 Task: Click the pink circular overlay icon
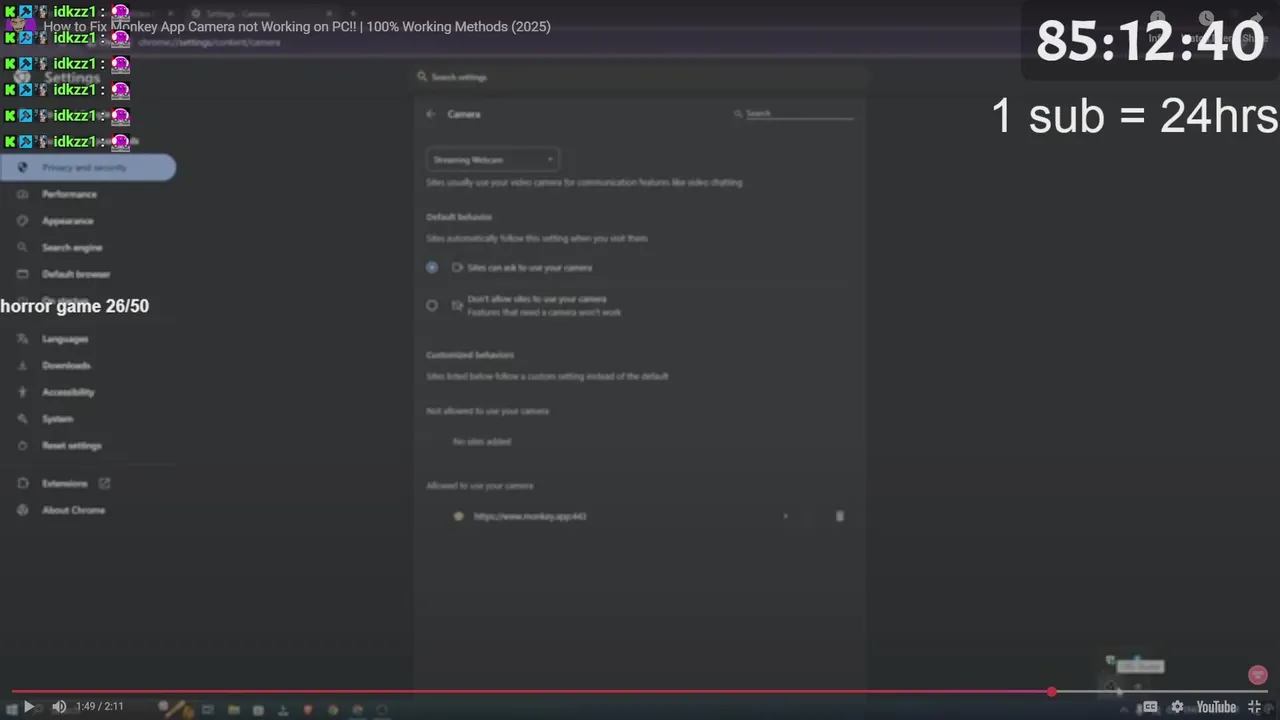(1258, 675)
